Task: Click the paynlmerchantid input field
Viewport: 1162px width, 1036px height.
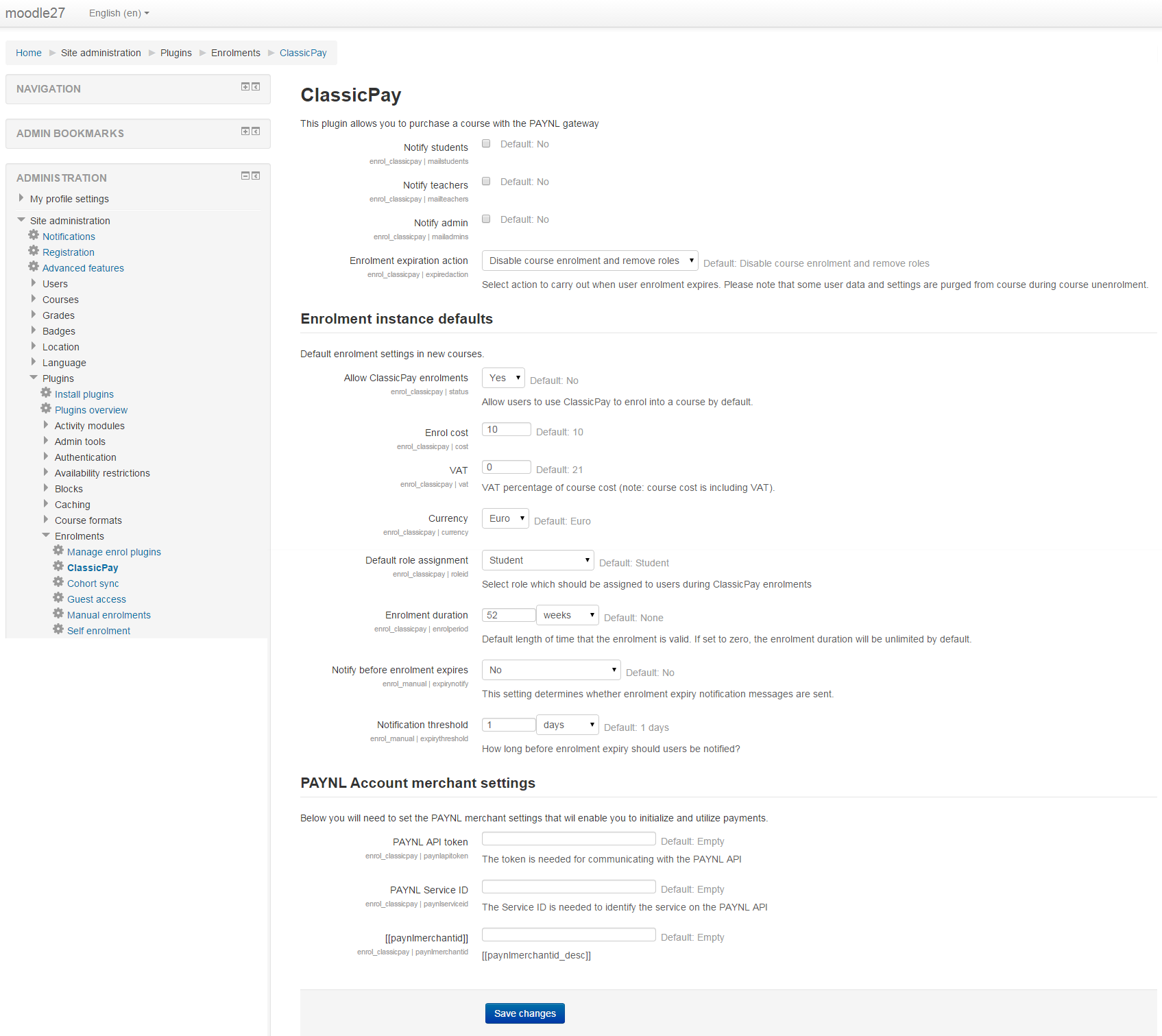Action: point(569,935)
